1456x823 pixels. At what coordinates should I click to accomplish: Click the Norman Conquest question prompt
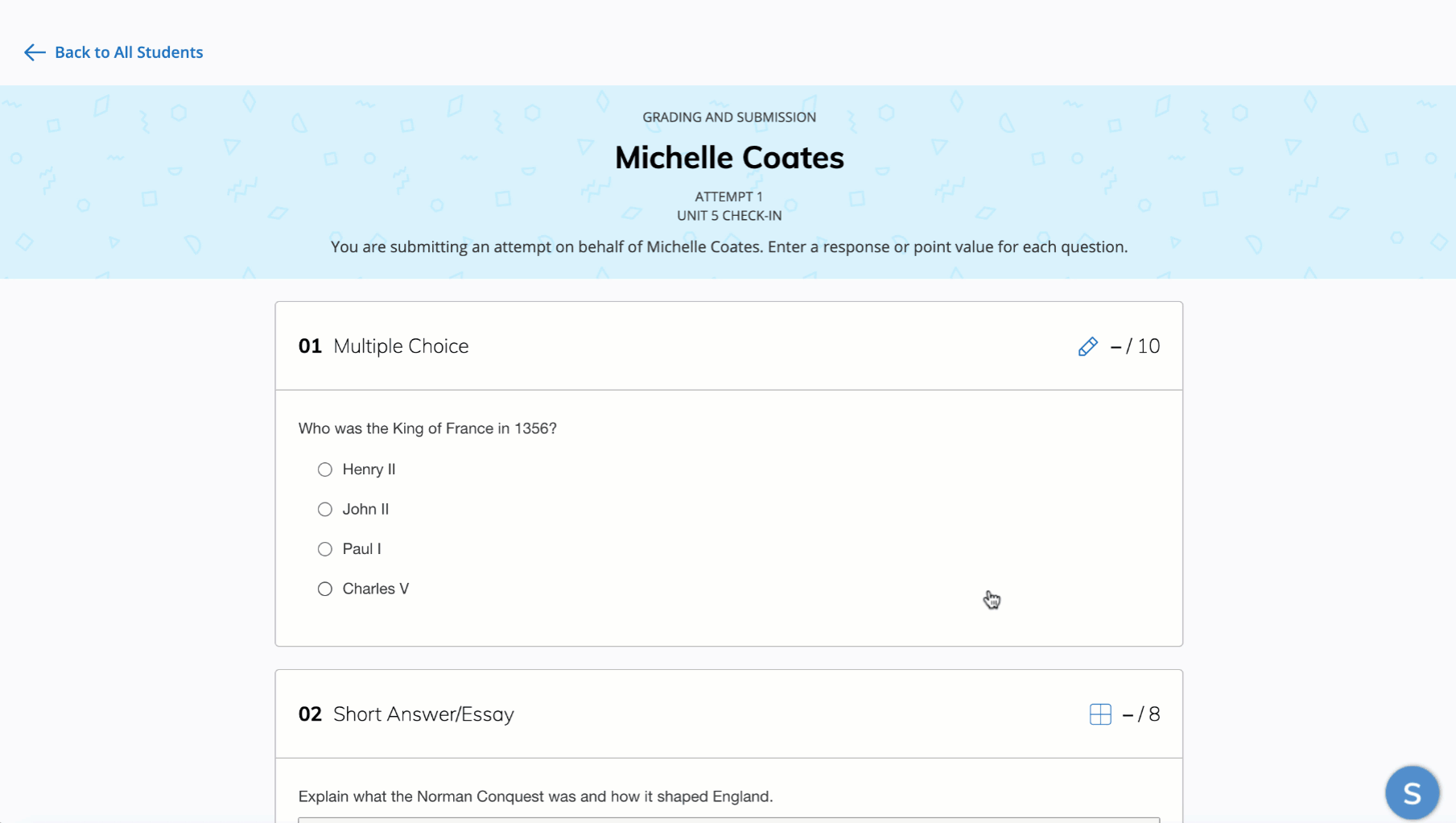[535, 796]
